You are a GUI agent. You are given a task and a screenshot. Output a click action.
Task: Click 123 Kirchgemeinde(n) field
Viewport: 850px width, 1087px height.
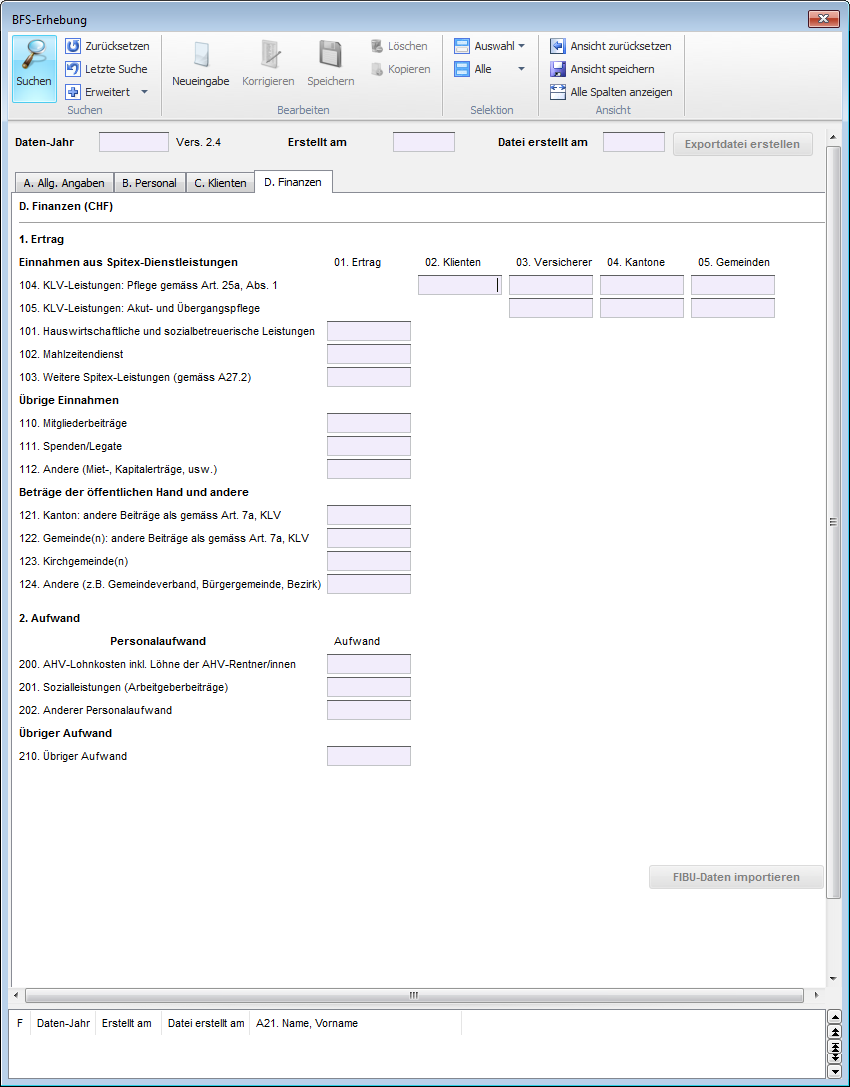pyautogui.click(x=369, y=561)
